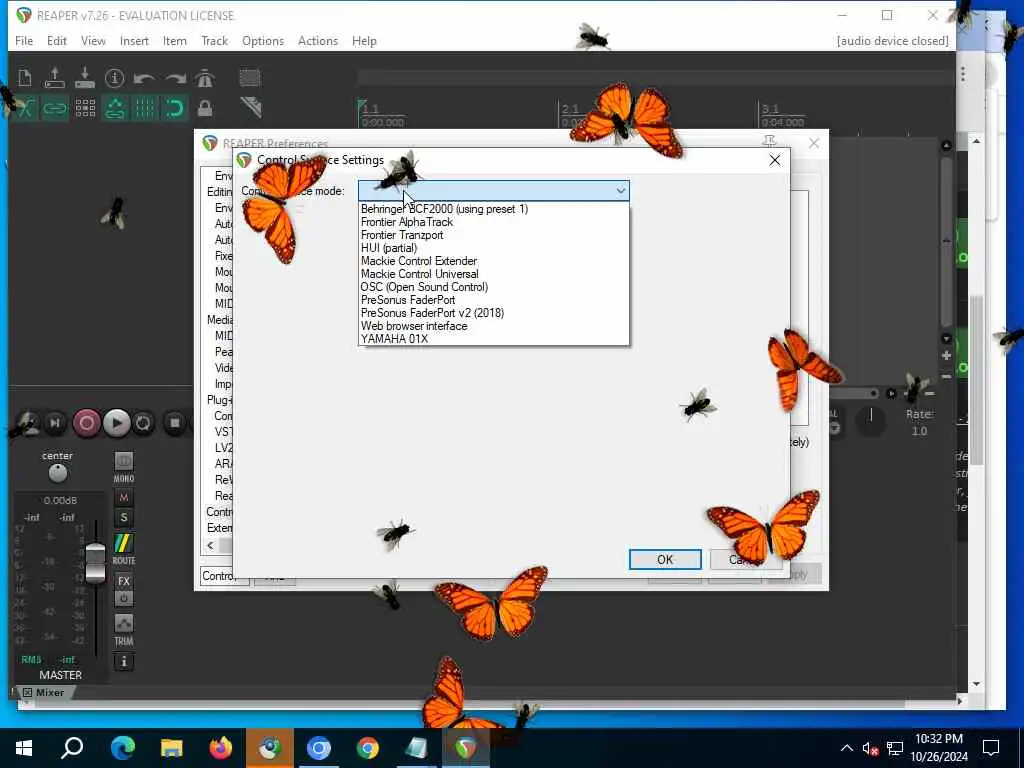Open Firefox from the taskbar
Screen dimensions: 1024x768
220,748
